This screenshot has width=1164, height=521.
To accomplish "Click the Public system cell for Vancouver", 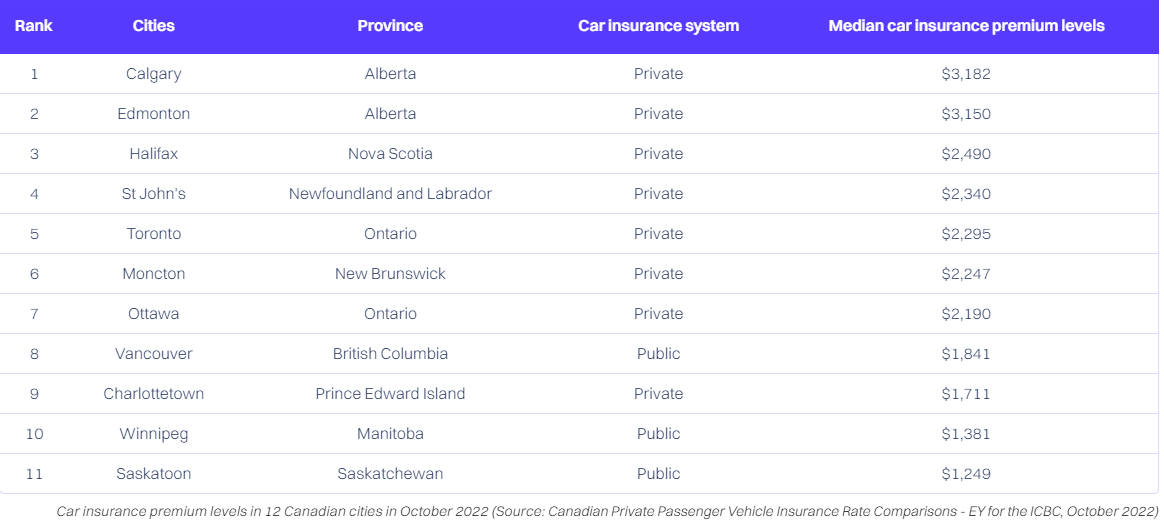I will (x=658, y=355).
